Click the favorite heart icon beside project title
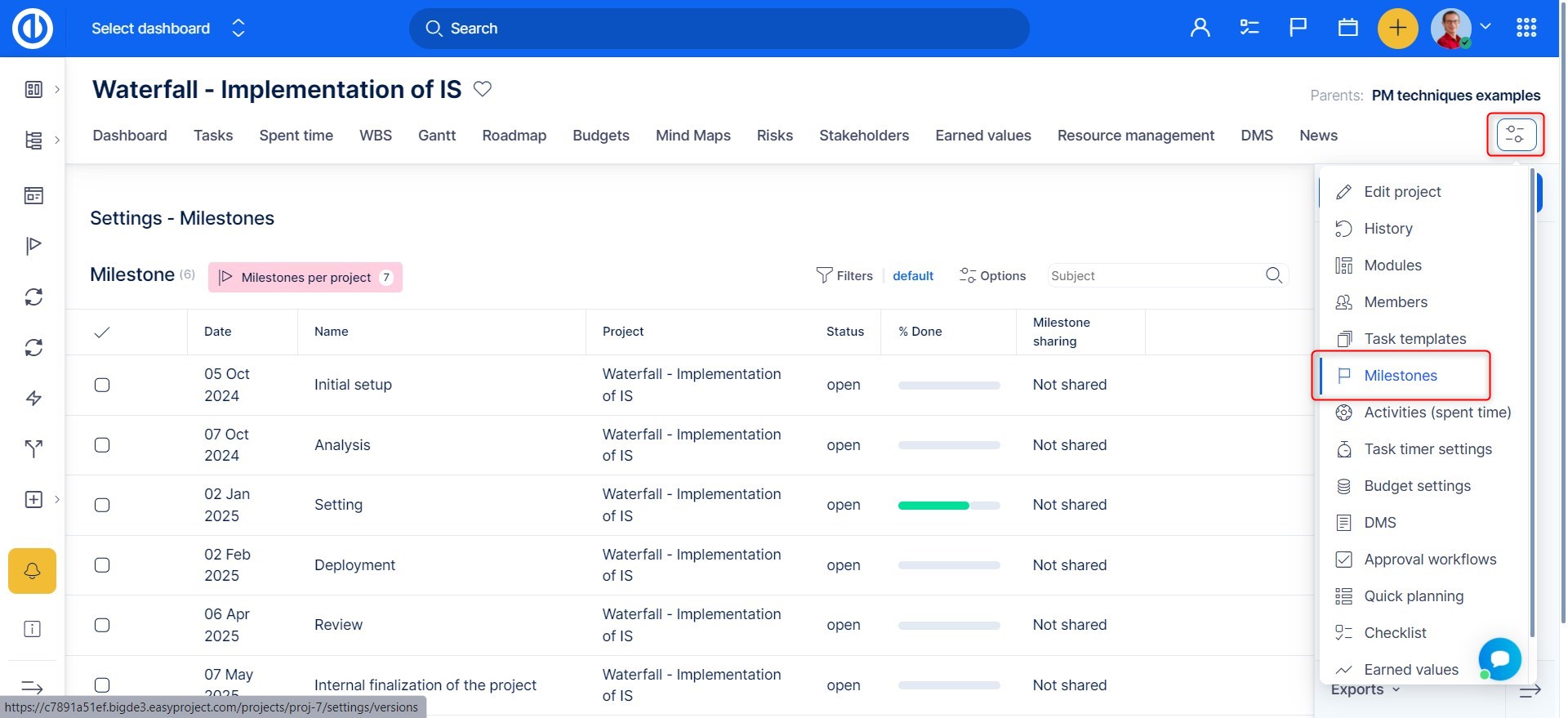 click(483, 89)
